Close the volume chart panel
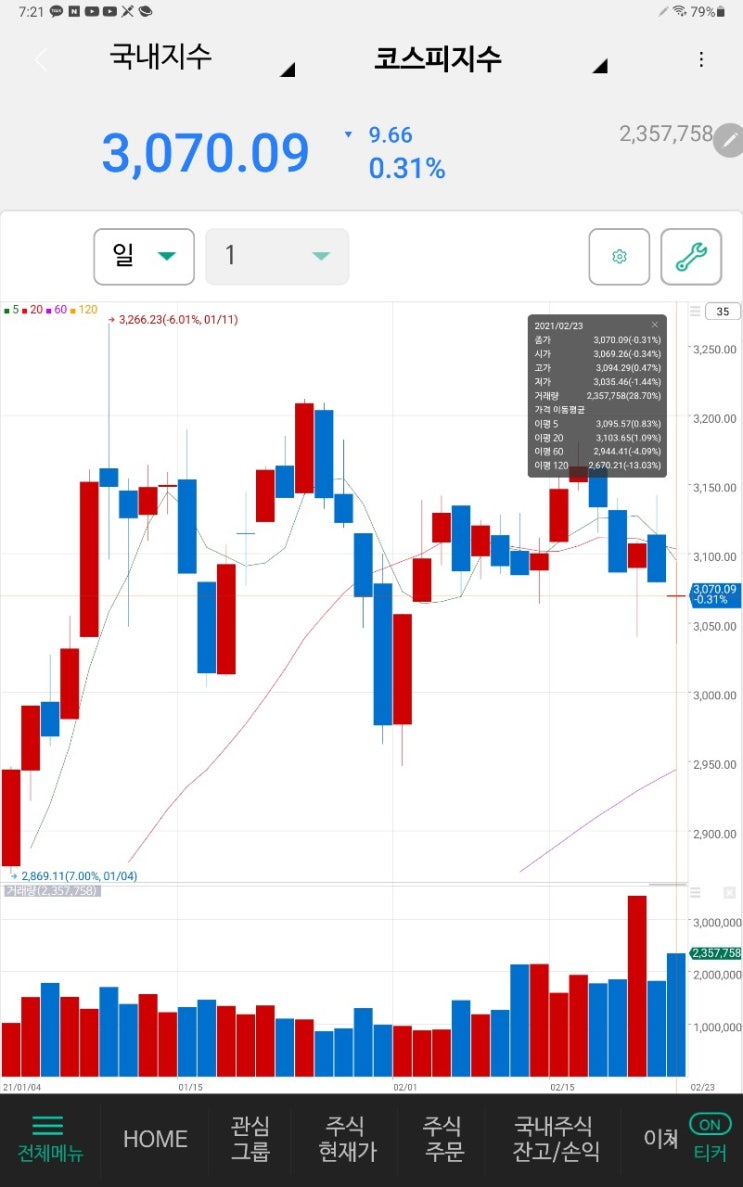743x1187 pixels. pos(729,893)
